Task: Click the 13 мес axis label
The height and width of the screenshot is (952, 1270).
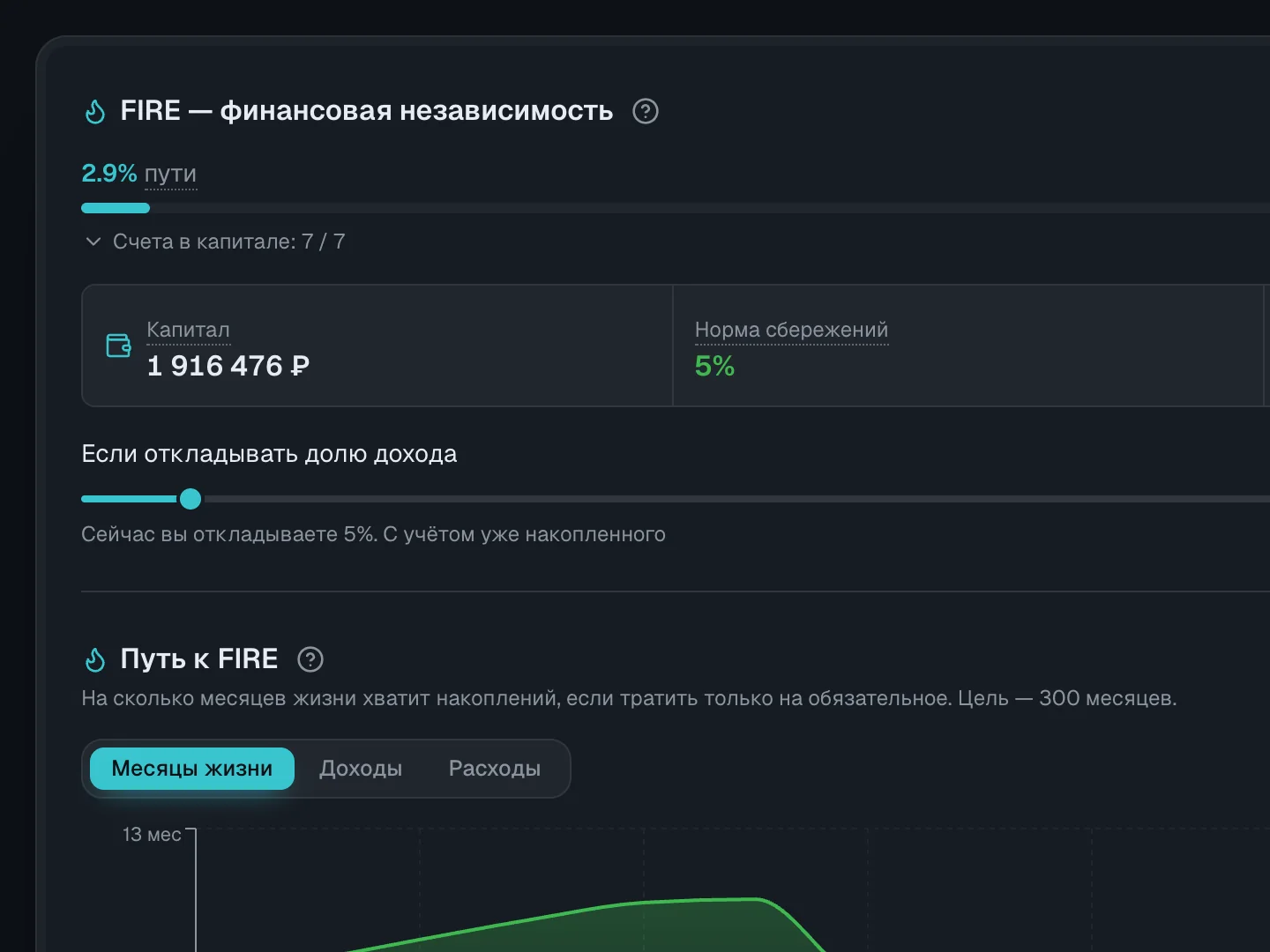Action: click(152, 835)
